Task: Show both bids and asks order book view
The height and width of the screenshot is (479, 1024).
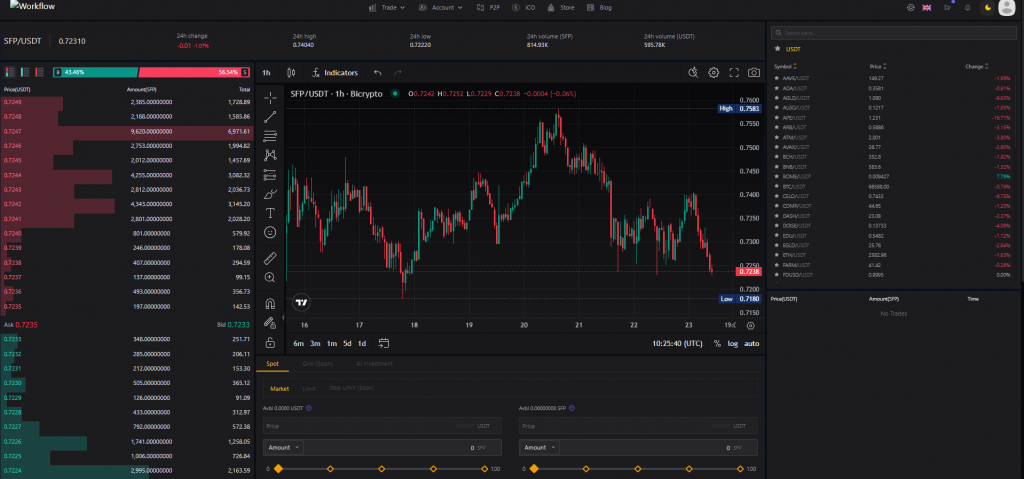Action: (9, 72)
